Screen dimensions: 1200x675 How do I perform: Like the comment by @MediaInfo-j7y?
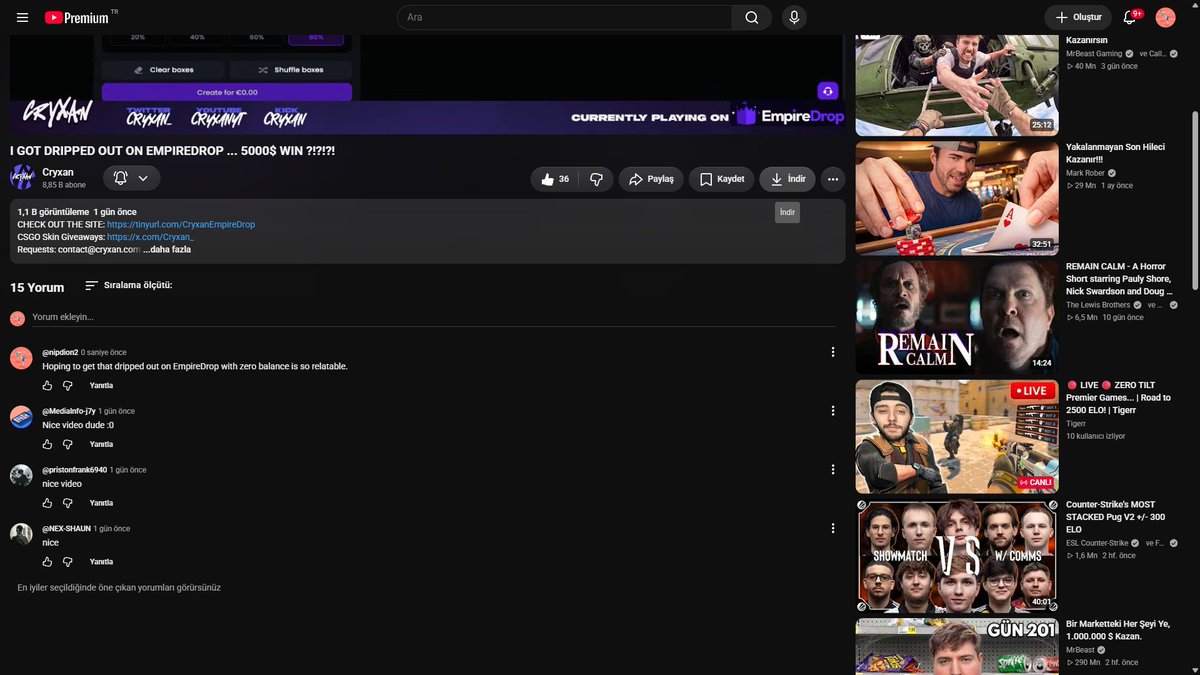coord(47,444)
